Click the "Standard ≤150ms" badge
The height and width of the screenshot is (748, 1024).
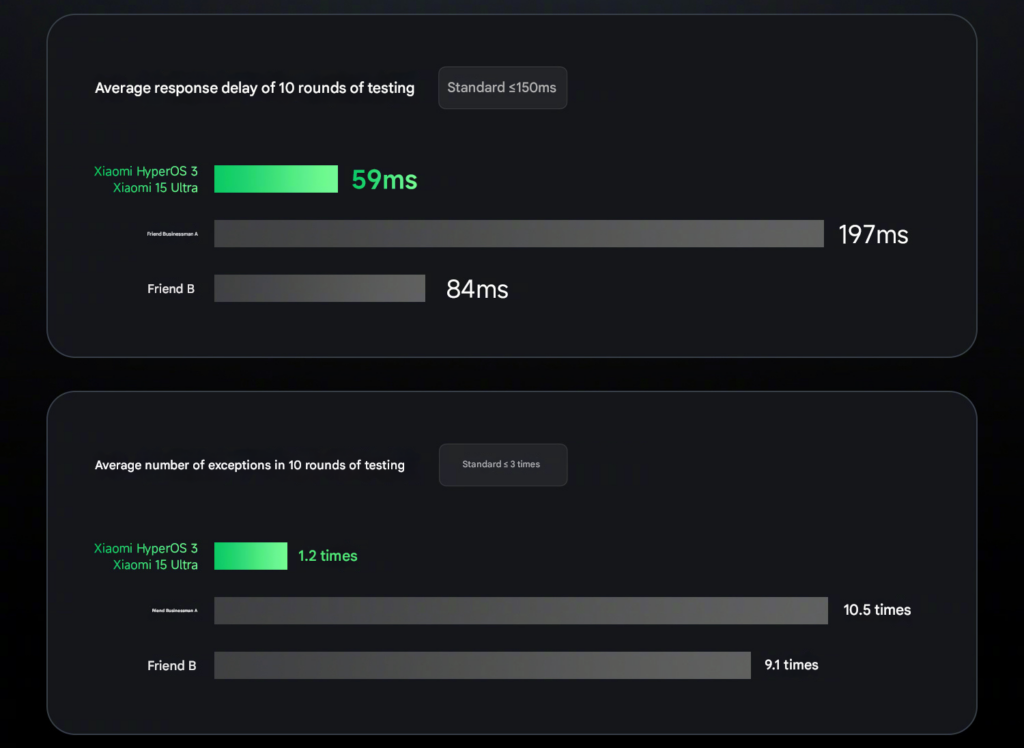[502, 88]
